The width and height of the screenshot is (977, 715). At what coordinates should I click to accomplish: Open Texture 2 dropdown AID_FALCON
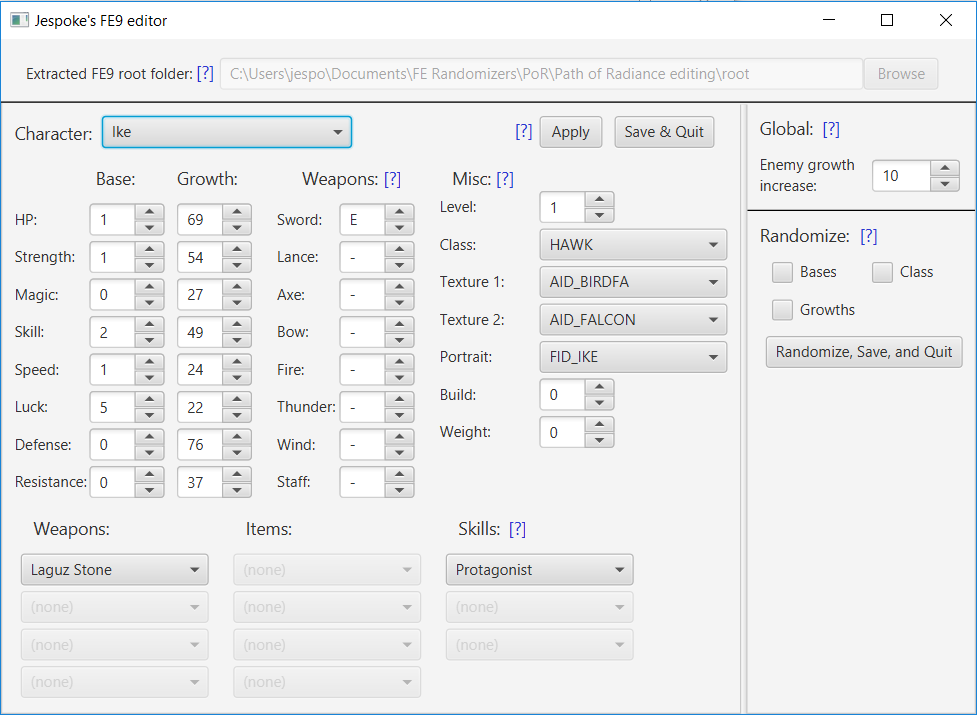point(633,320)
